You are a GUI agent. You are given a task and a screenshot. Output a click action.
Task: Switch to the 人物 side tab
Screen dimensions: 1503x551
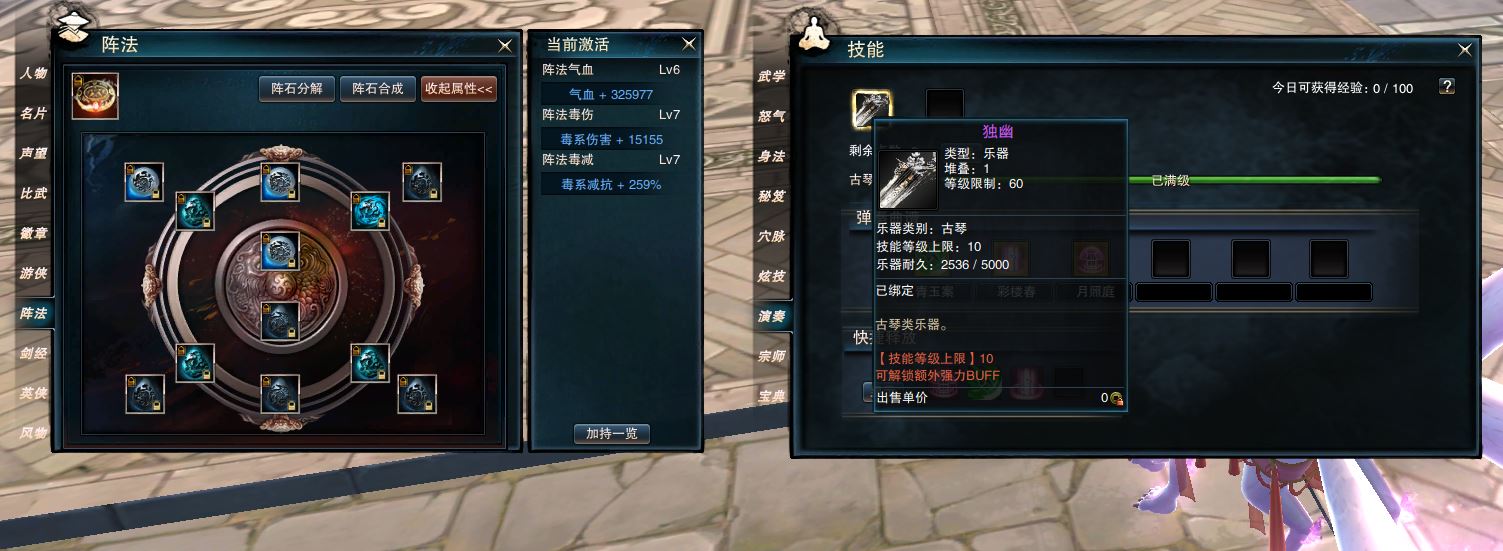point(34,73)
